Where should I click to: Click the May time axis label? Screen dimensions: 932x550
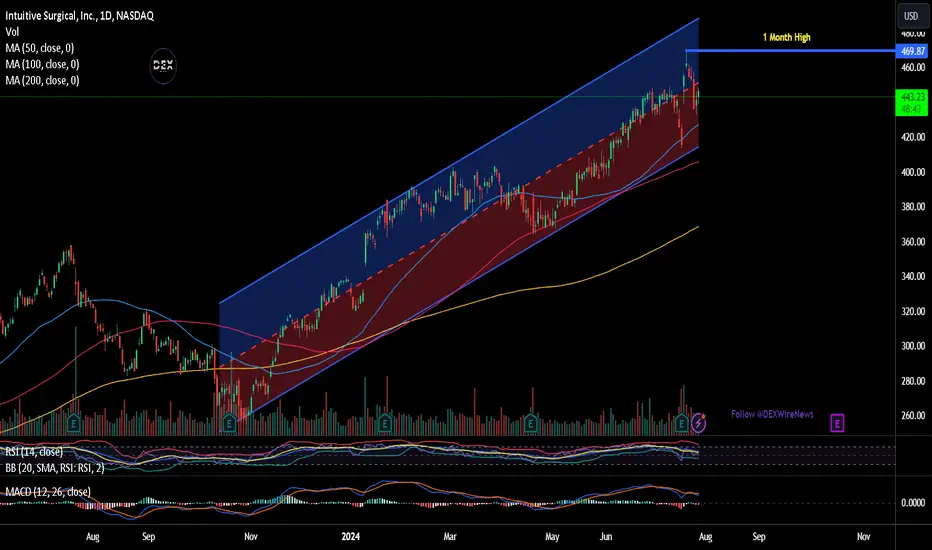(x=552, y=537)
